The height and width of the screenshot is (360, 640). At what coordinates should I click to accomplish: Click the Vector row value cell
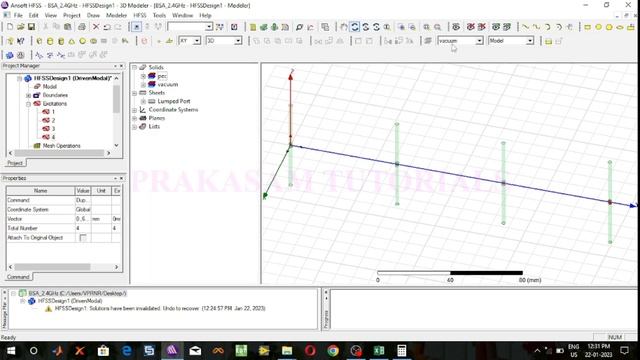pyautogui.click(x=83, y=219)
